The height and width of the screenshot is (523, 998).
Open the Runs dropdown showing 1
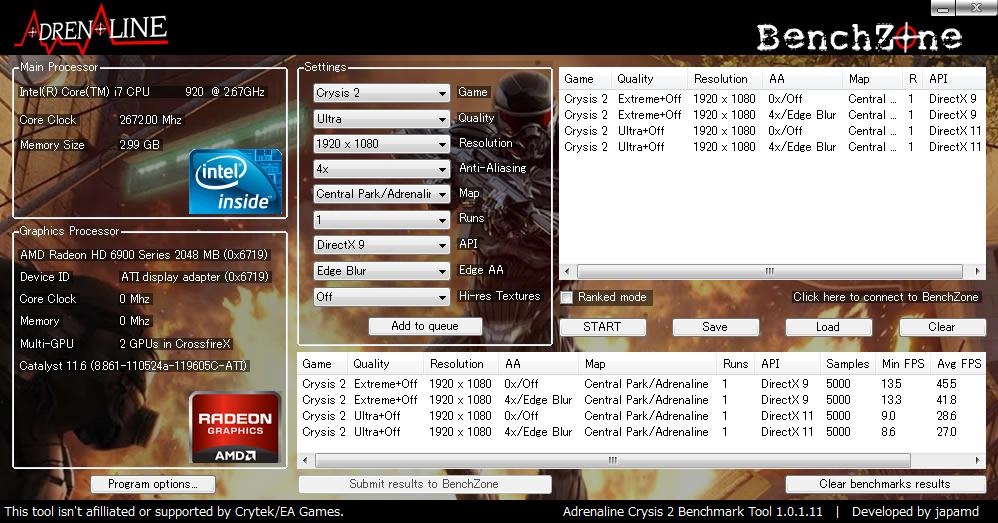pos(381,220)
